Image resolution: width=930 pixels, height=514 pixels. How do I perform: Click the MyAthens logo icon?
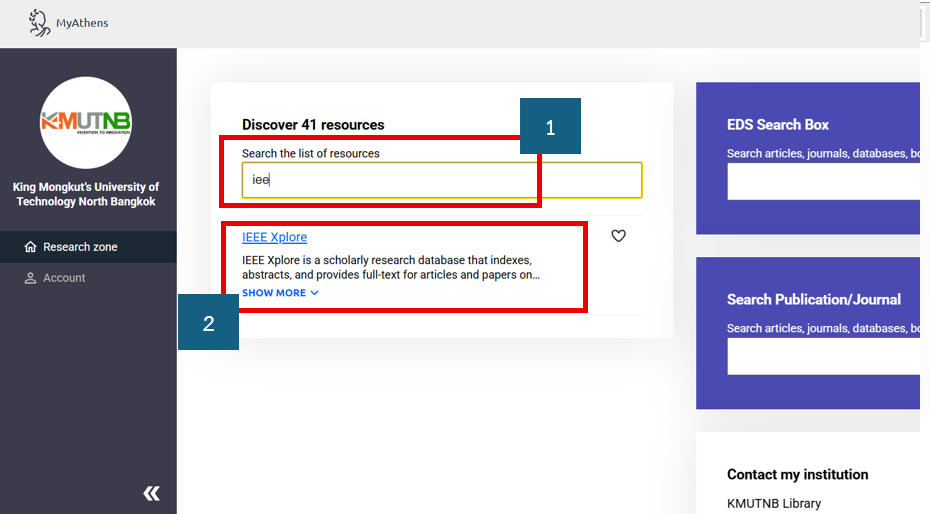point(39,23)
